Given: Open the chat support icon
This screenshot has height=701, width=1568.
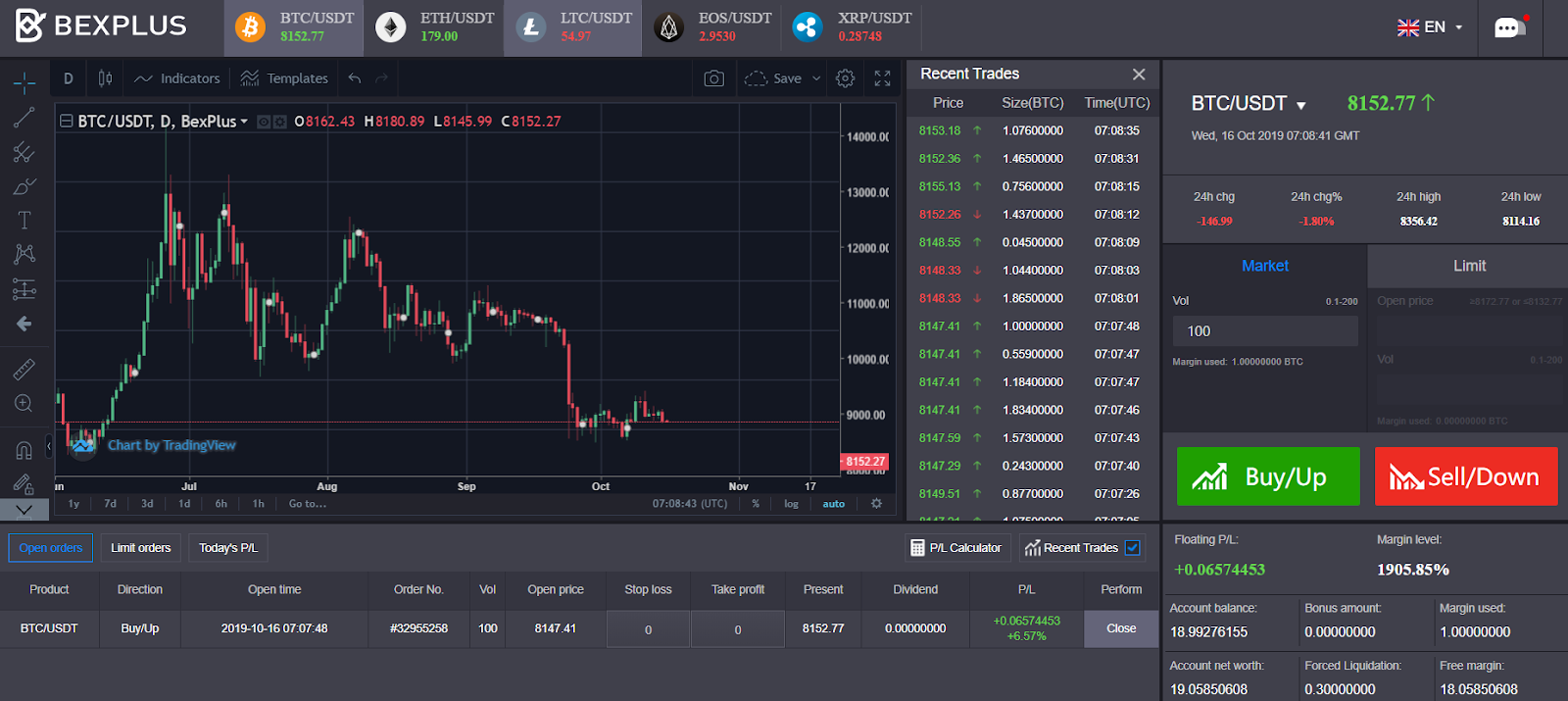Looking at the screenshot, I should tap(1510, 26).
